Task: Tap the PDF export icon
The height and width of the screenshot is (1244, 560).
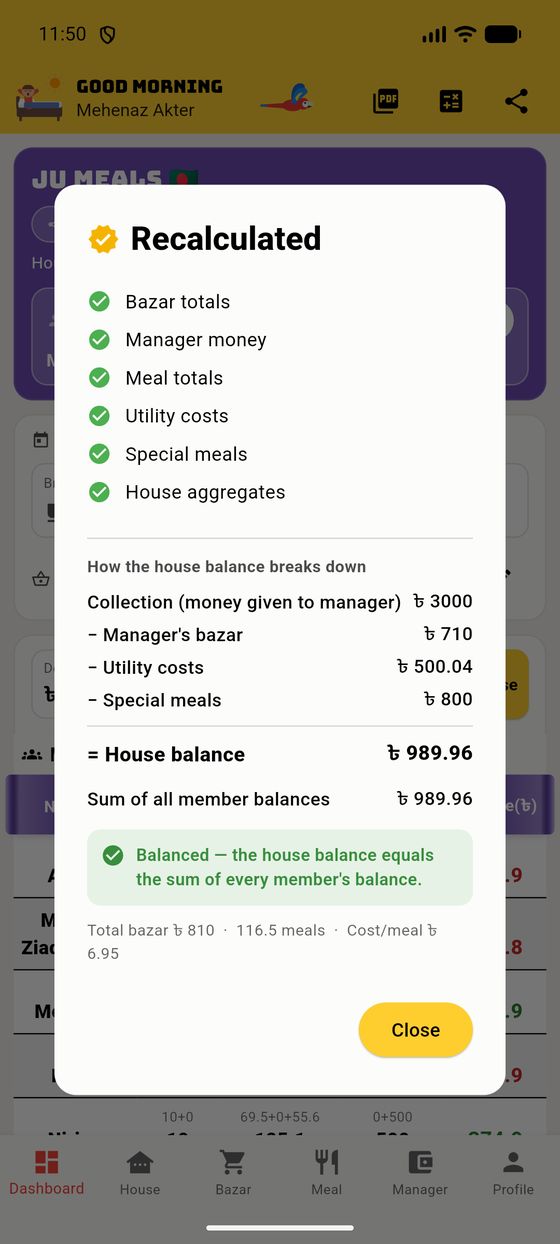Action: (x=386, y=101)
